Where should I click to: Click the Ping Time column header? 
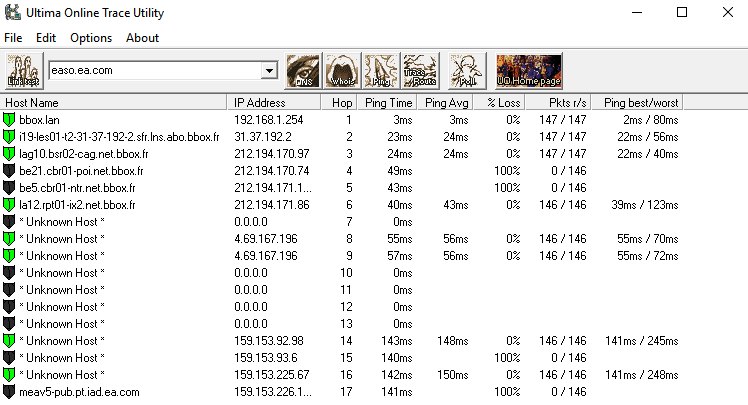pos(386,103)
